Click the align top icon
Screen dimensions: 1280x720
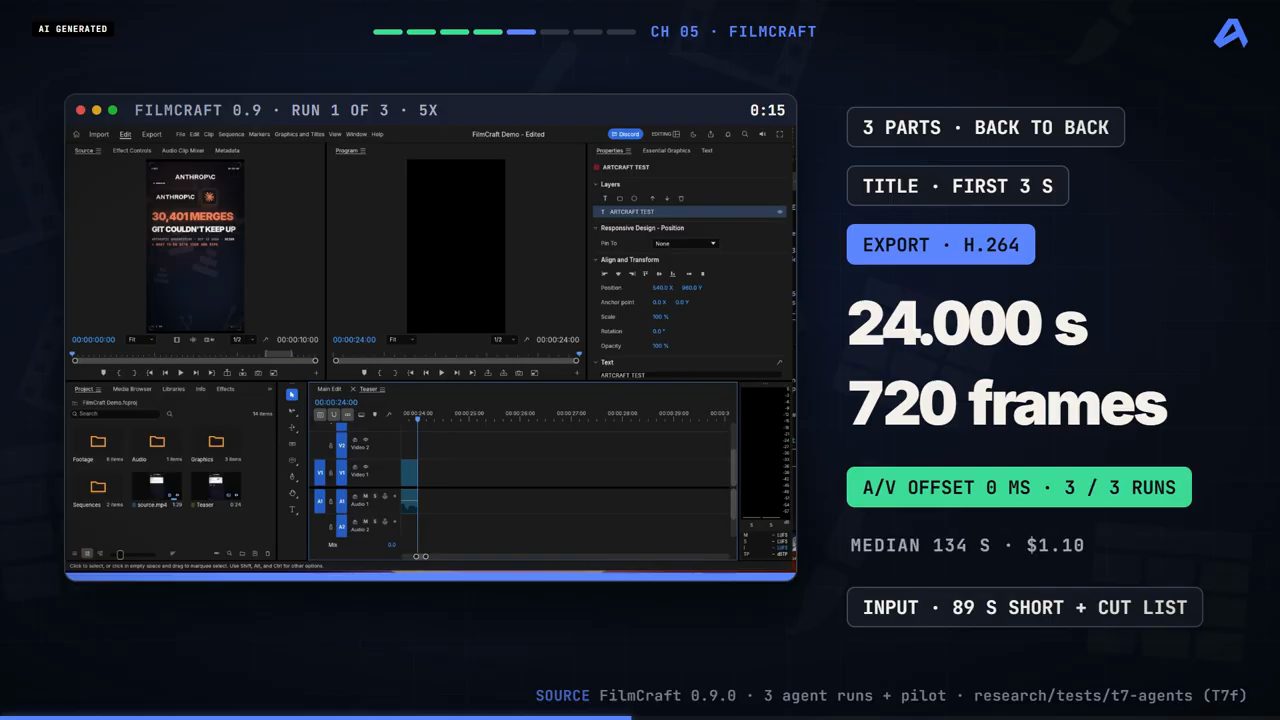(x=645, y=274)
